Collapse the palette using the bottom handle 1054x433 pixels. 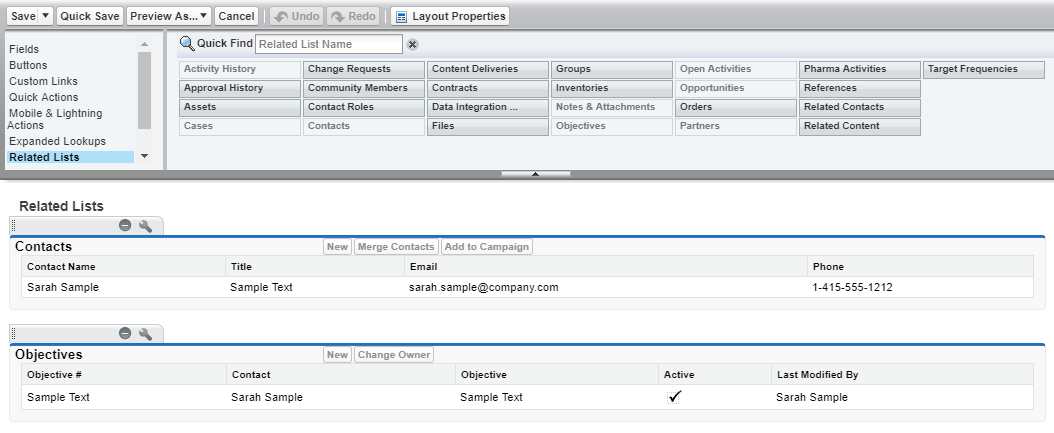tap(535, 174)
